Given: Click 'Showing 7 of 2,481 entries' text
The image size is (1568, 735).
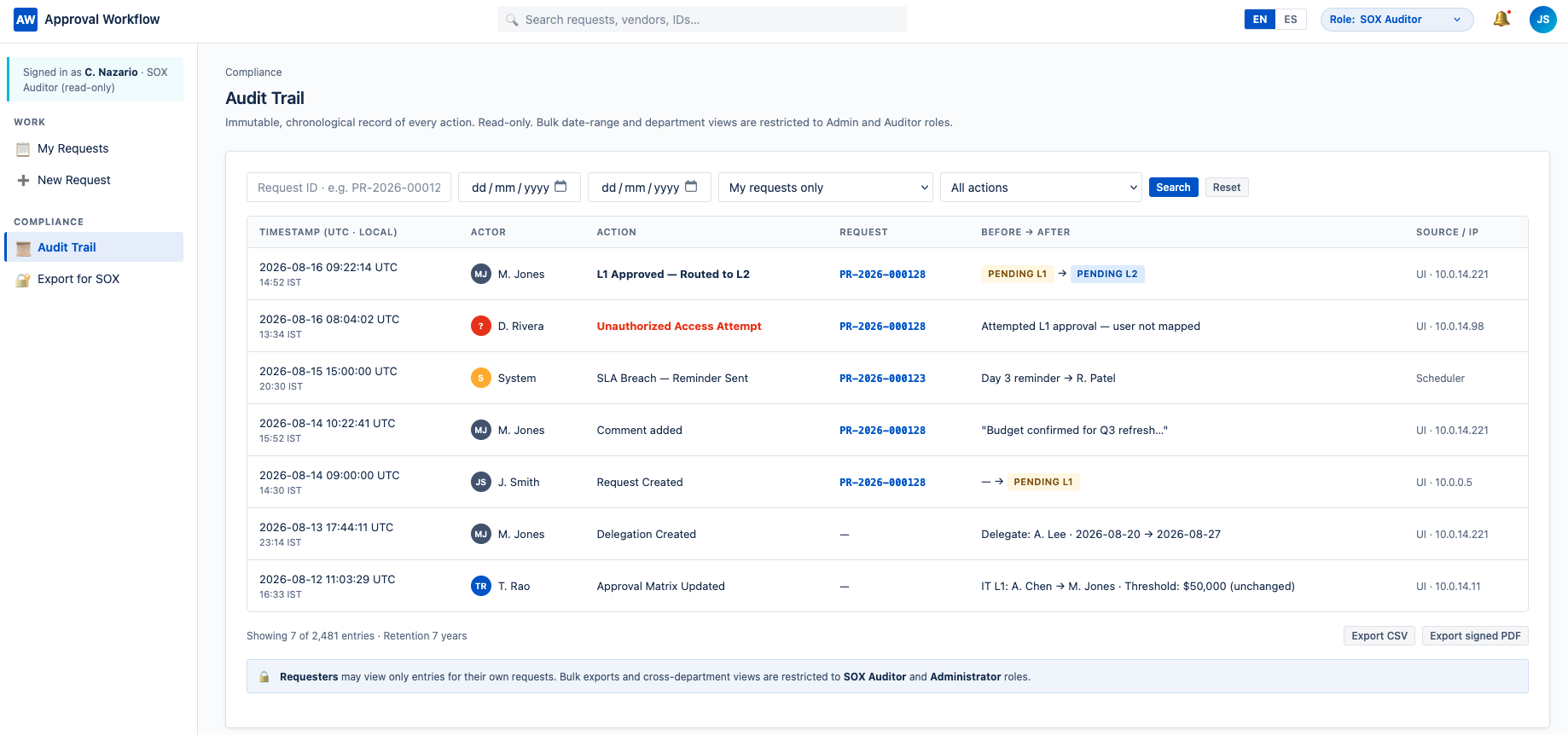Looking at the screenshot, I should (311, 636).
